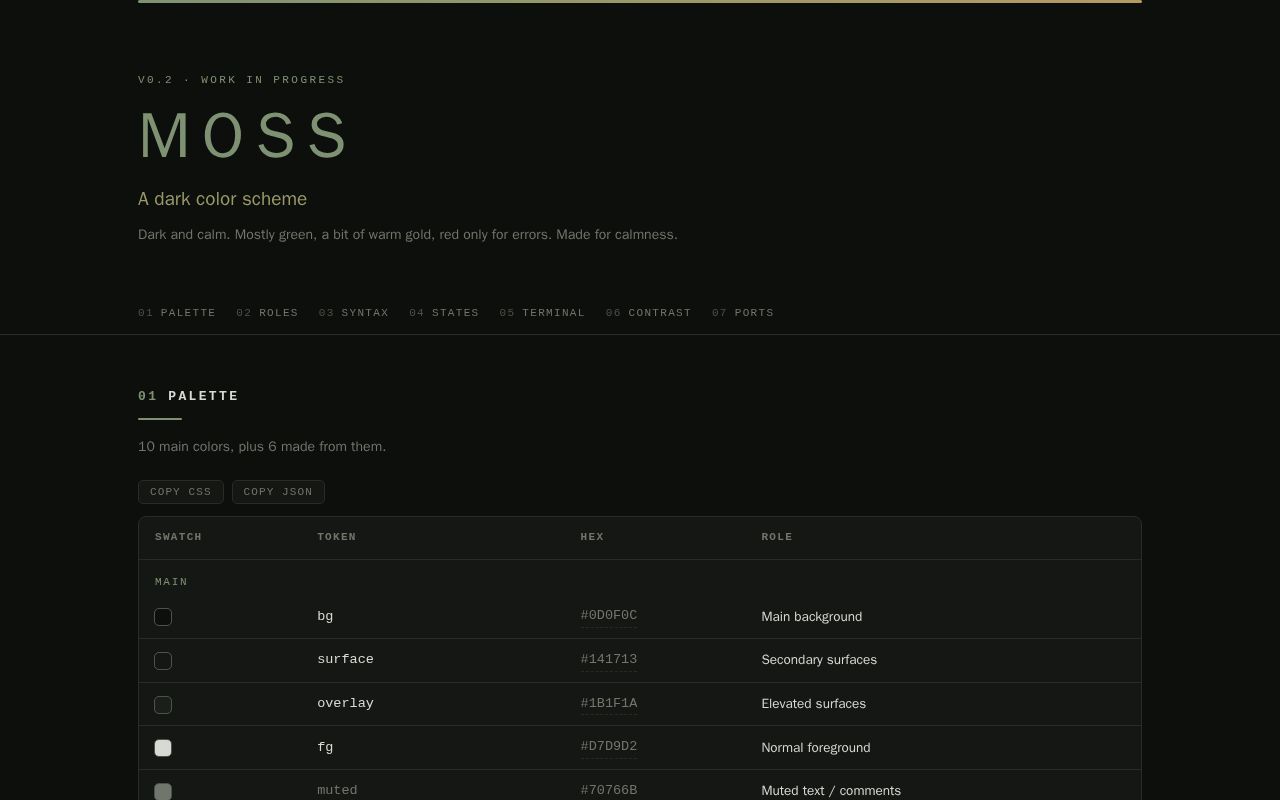Click the 'A dark color scheme' subtitle

(222, 199)
